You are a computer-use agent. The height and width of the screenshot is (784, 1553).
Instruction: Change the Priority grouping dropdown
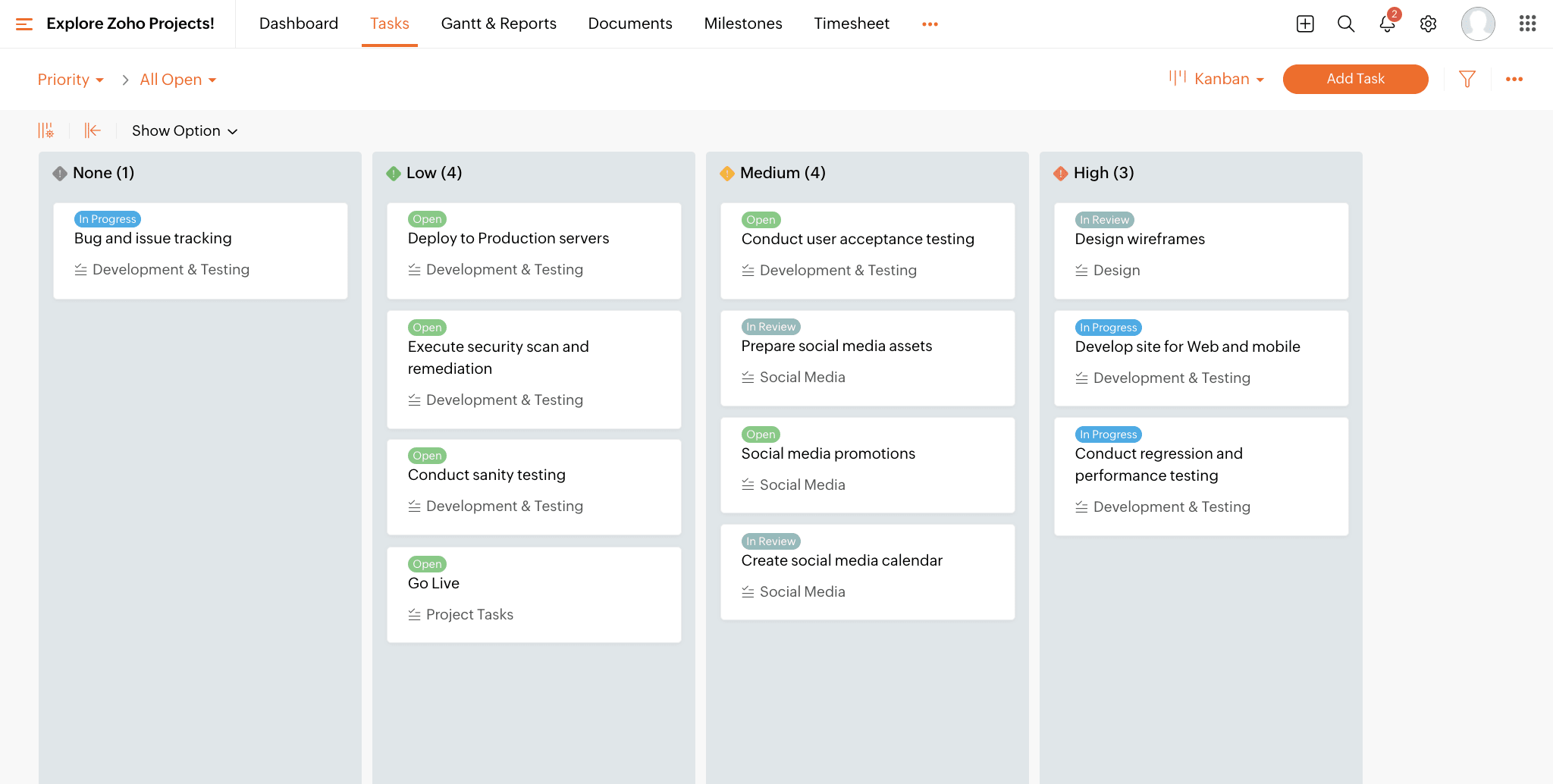71,79
